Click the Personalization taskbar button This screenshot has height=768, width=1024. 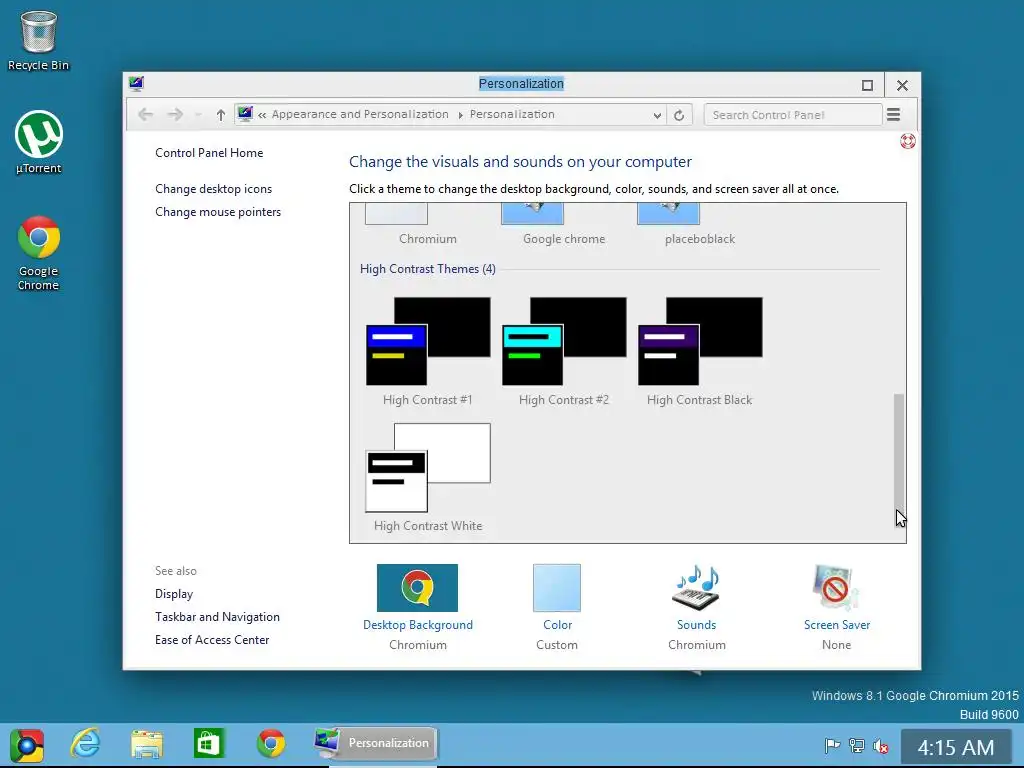coord(374,744)
